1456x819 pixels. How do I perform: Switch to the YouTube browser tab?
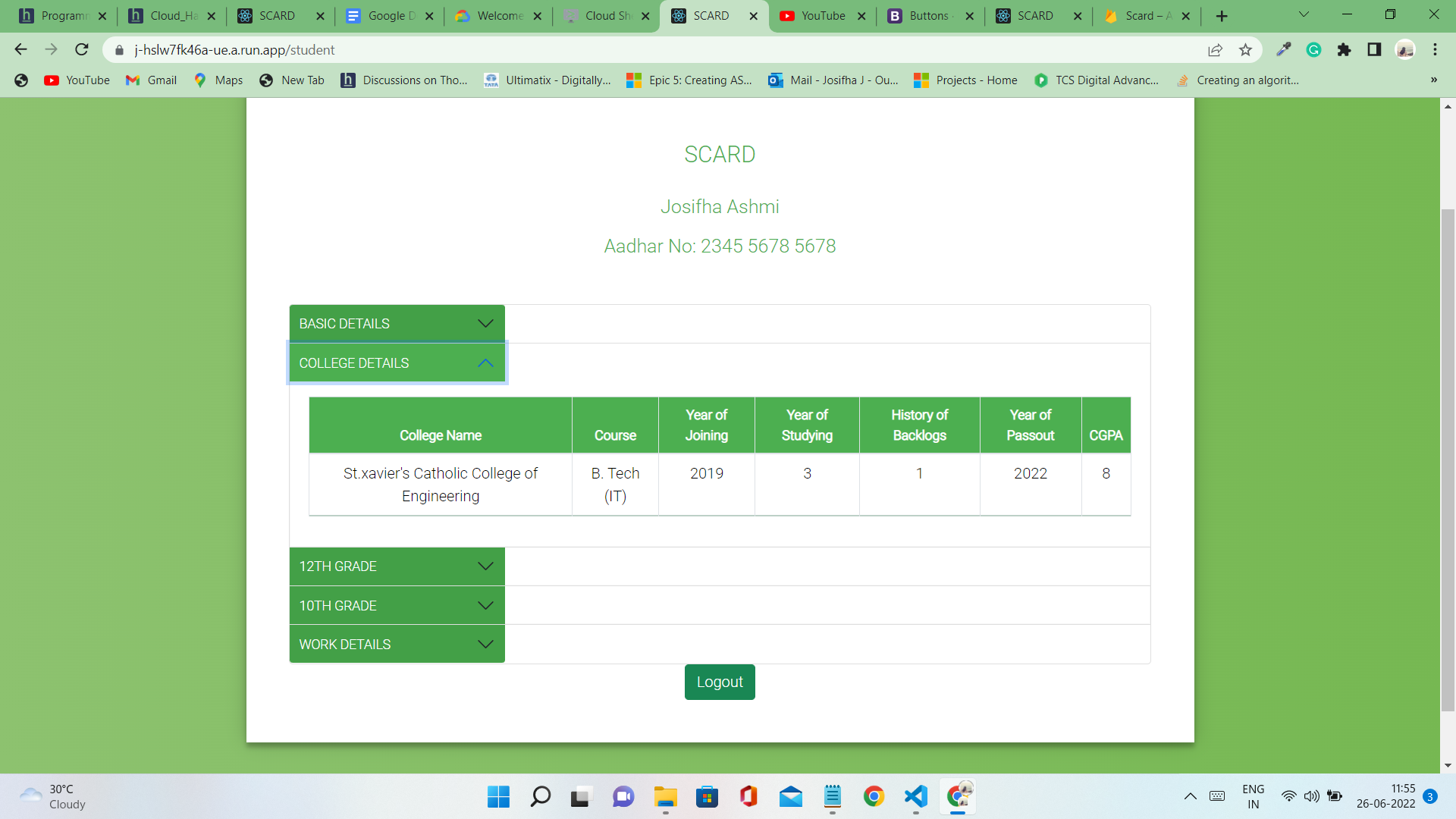click(x=822, y=16)
